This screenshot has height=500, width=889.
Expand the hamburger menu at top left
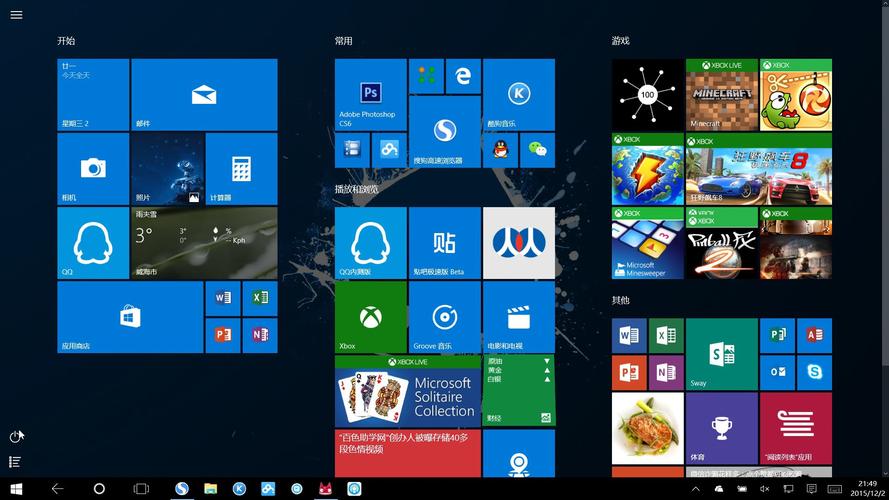tap(16, 15)
